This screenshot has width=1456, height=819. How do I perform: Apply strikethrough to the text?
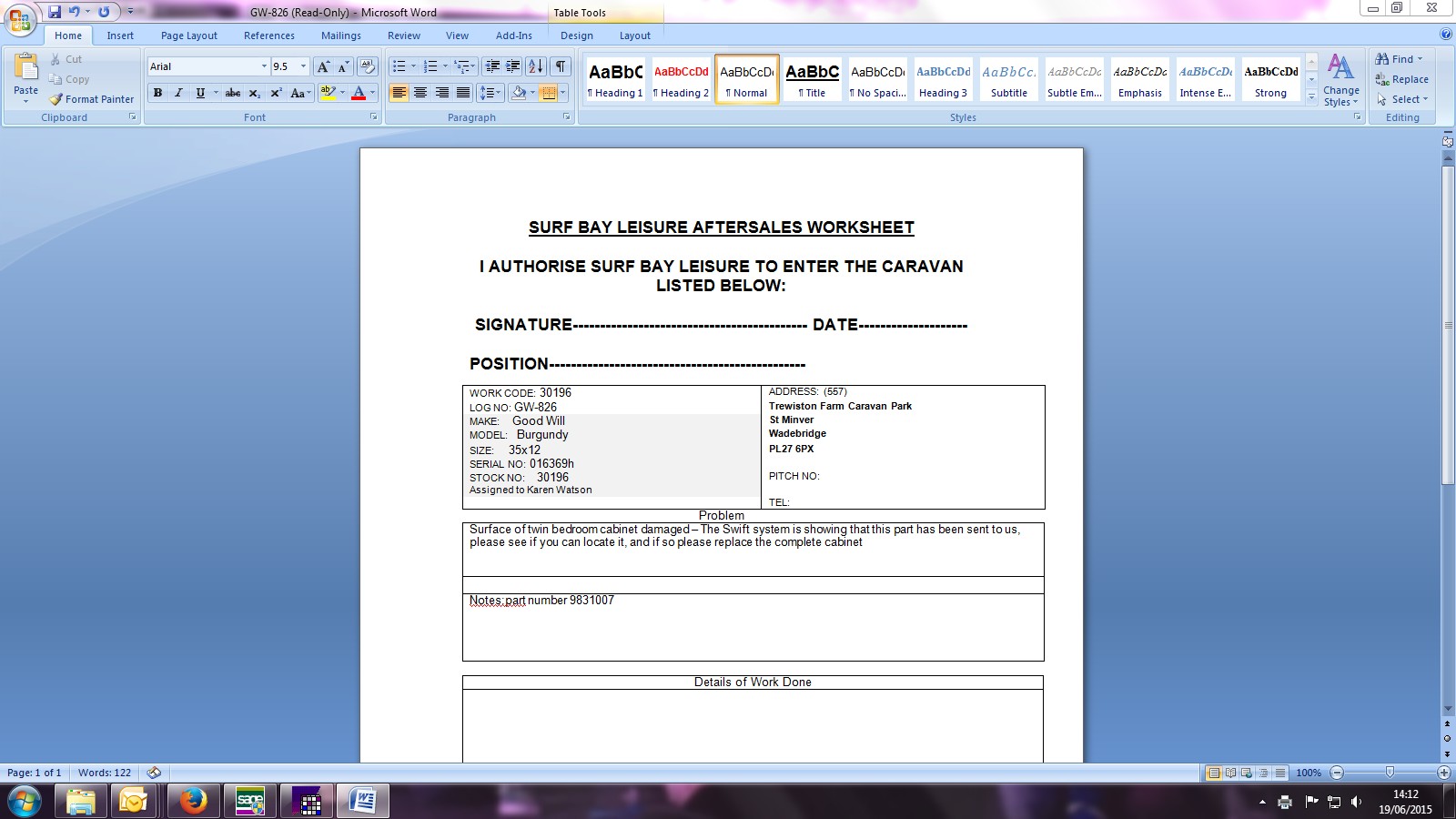233,93
